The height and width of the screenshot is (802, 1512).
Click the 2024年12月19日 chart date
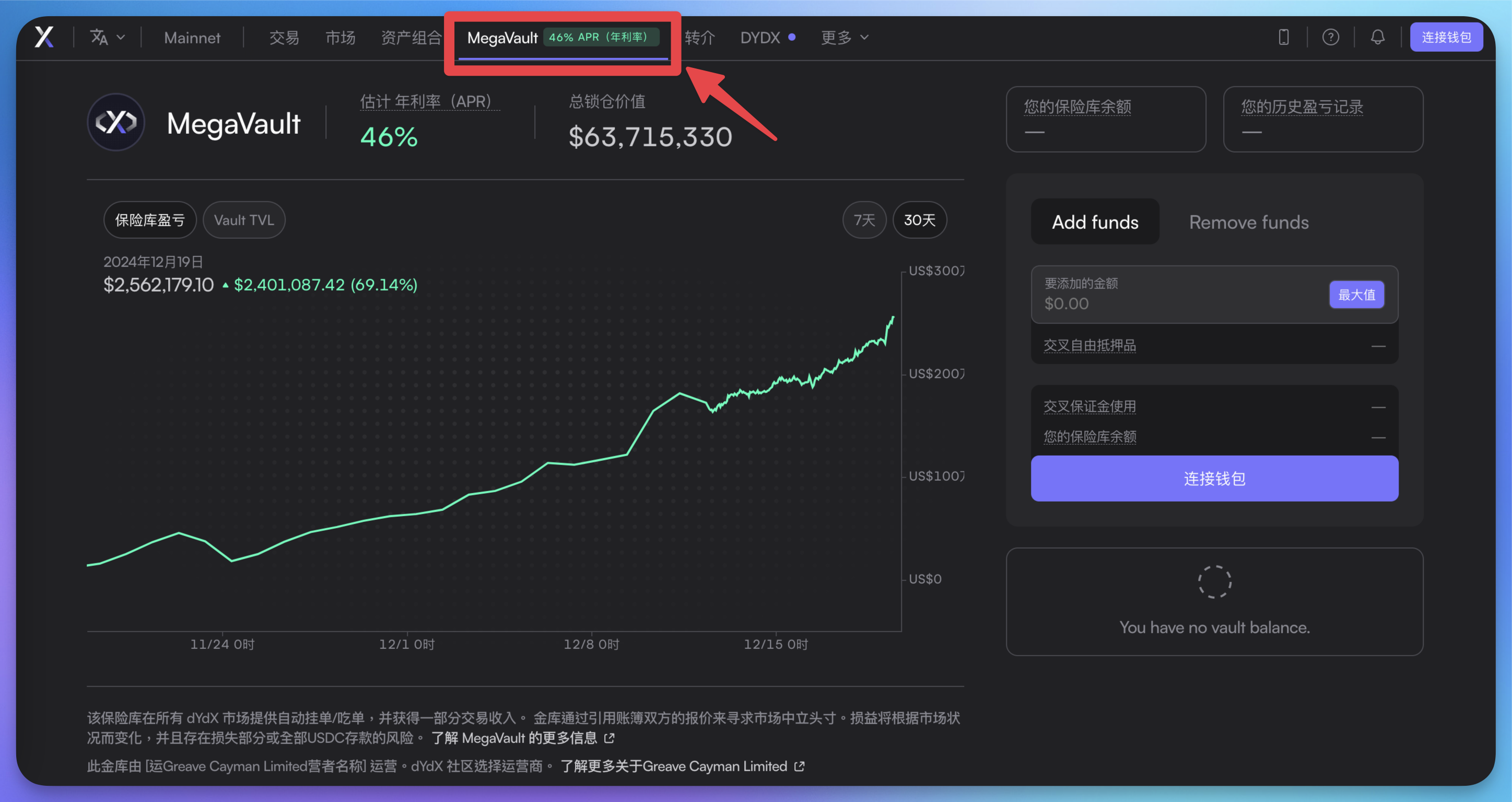153,261
